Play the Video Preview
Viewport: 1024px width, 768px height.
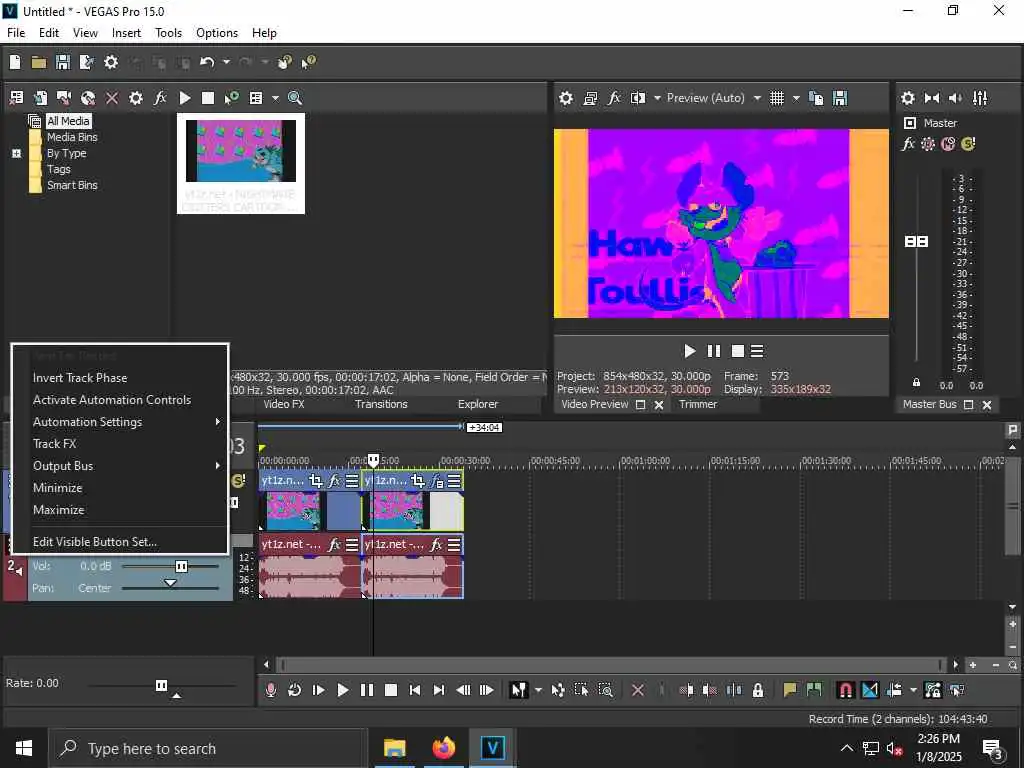coord(690,351)
